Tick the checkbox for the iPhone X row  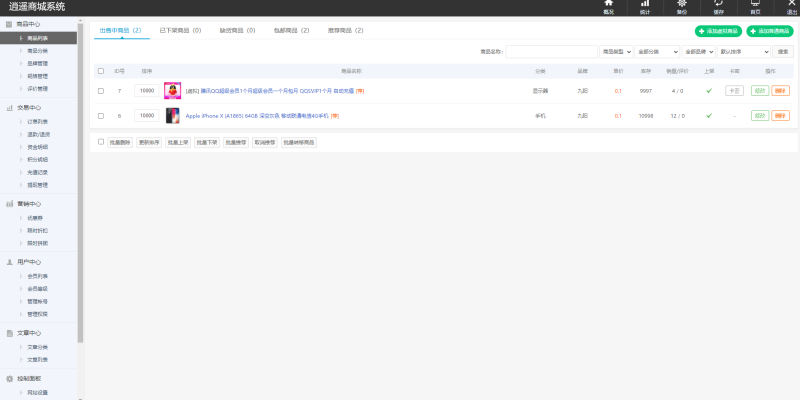pyautogui.click(x=101, y=116)
